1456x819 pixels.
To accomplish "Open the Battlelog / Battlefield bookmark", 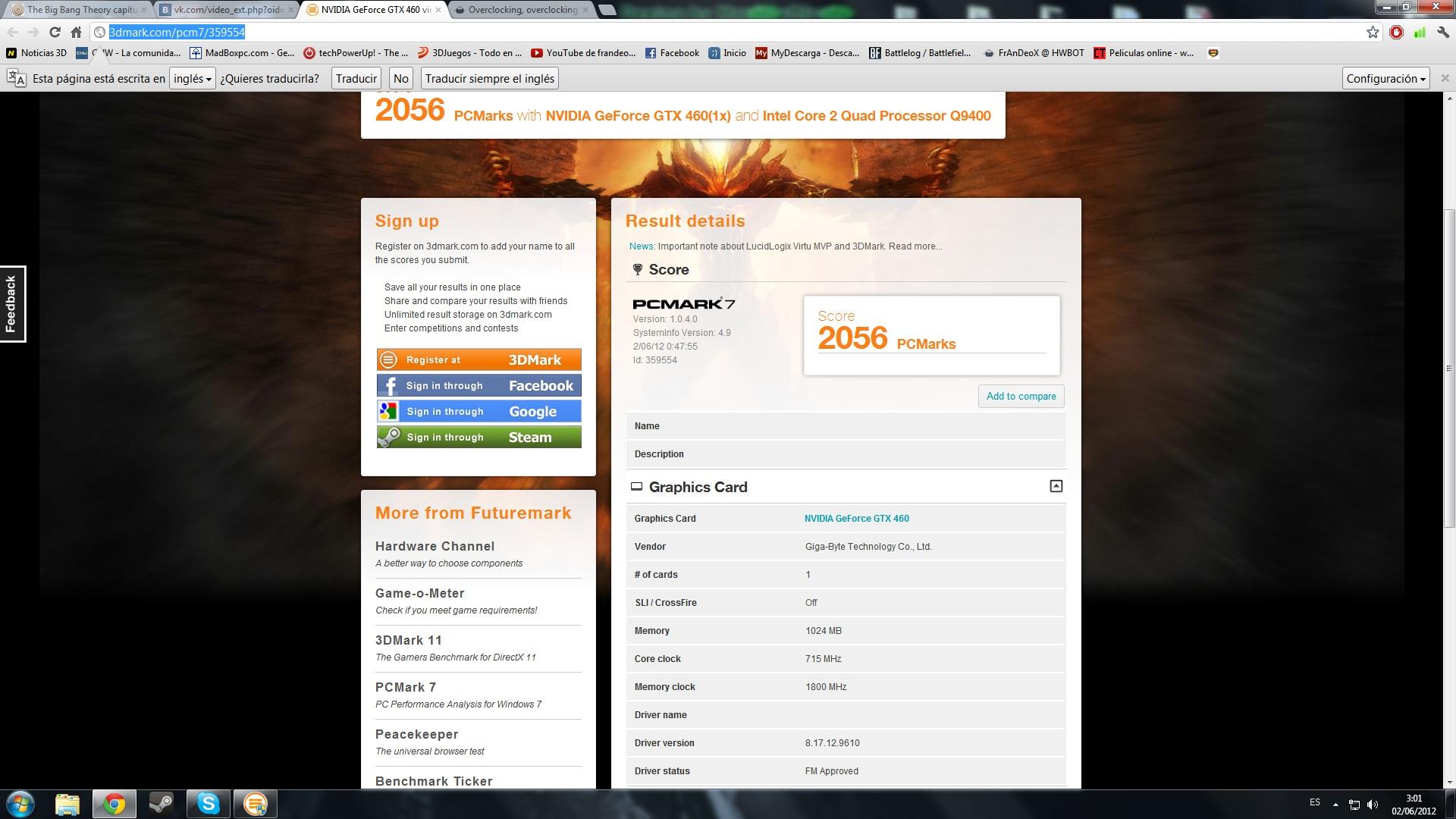I will pyautogui.click(x=920, y=53).
